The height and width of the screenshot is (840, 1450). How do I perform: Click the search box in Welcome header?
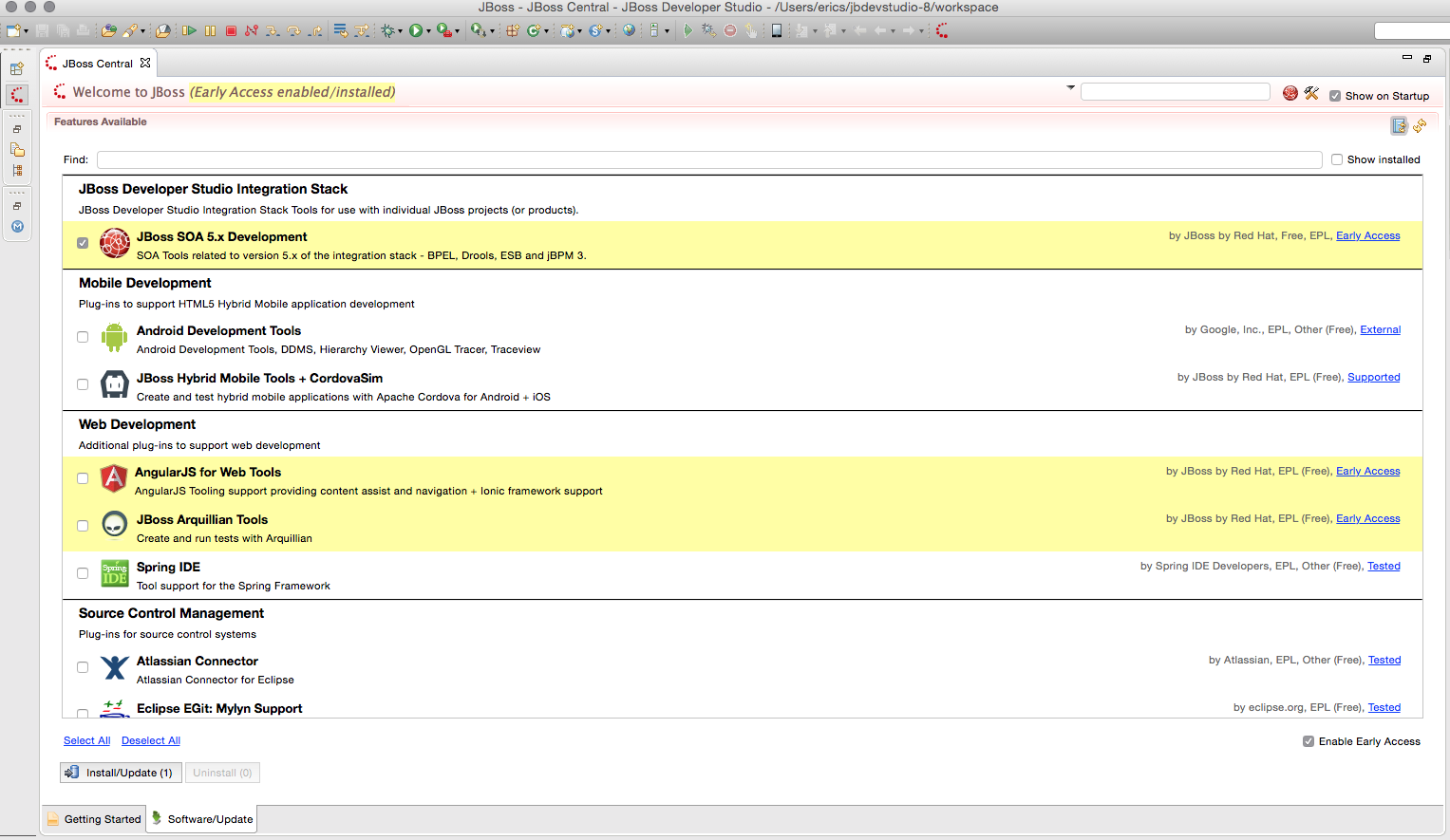1176,91
